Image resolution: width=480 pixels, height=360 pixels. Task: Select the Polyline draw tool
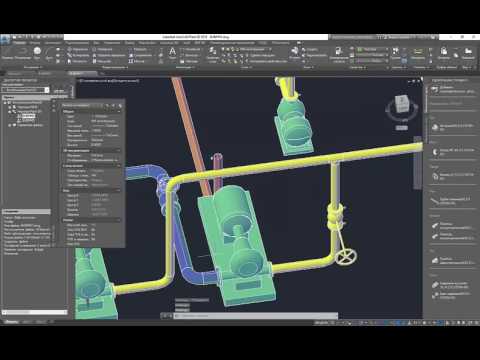pos(22,53)
